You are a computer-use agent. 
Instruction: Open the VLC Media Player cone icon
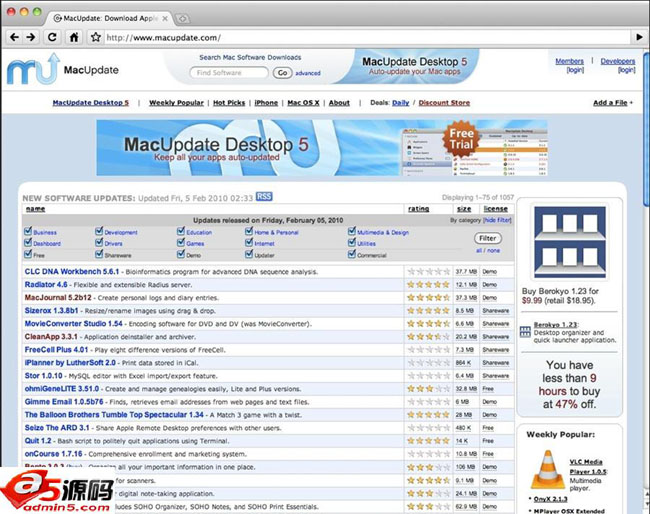tap(548, 469)
